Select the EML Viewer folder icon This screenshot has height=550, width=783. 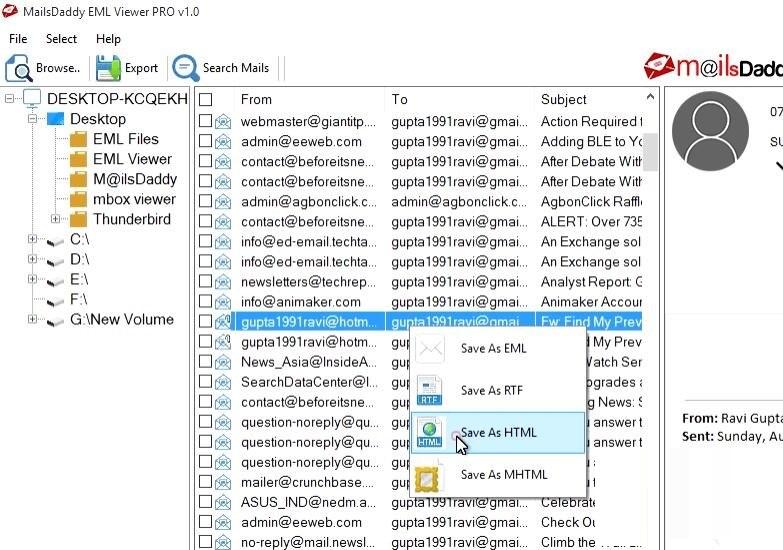click(x=78, y=159)
